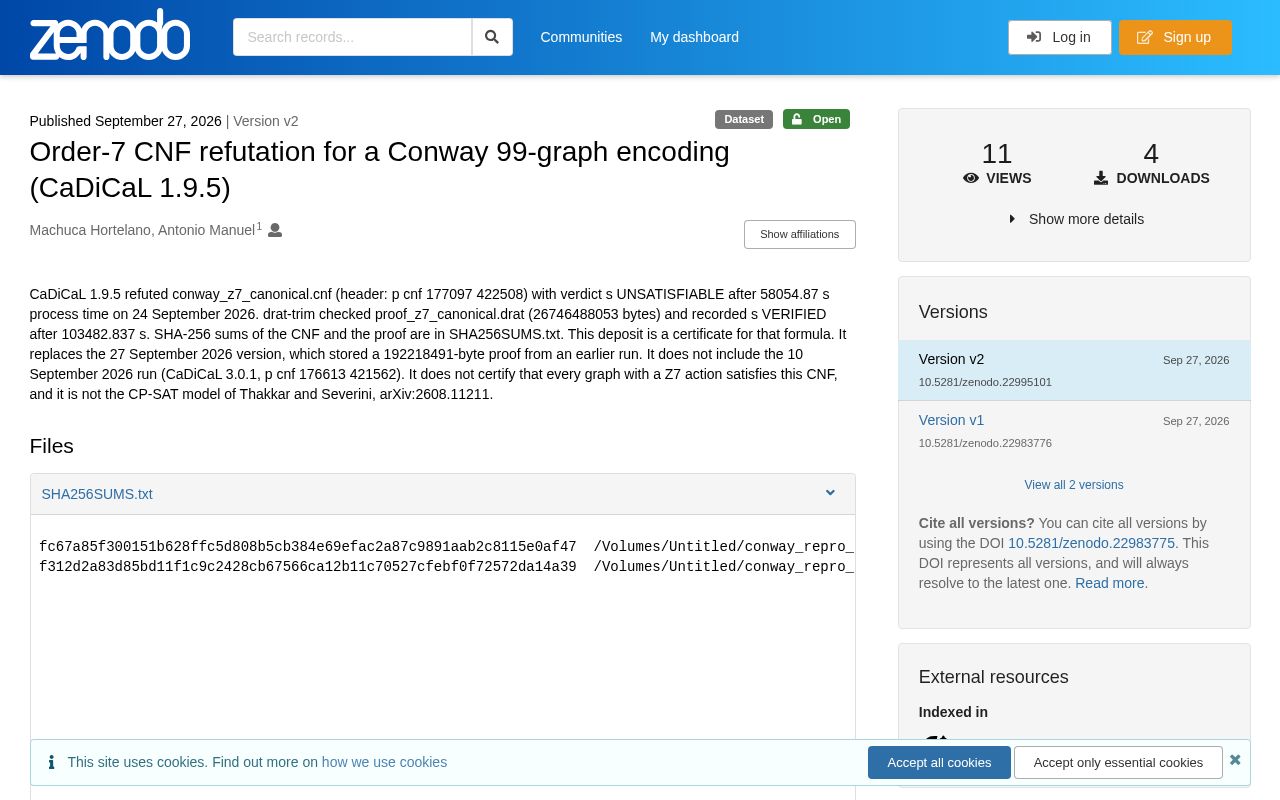Screen dimensions: 1280x800
Task: Click the eye Views icon
Action: [970, 178]
